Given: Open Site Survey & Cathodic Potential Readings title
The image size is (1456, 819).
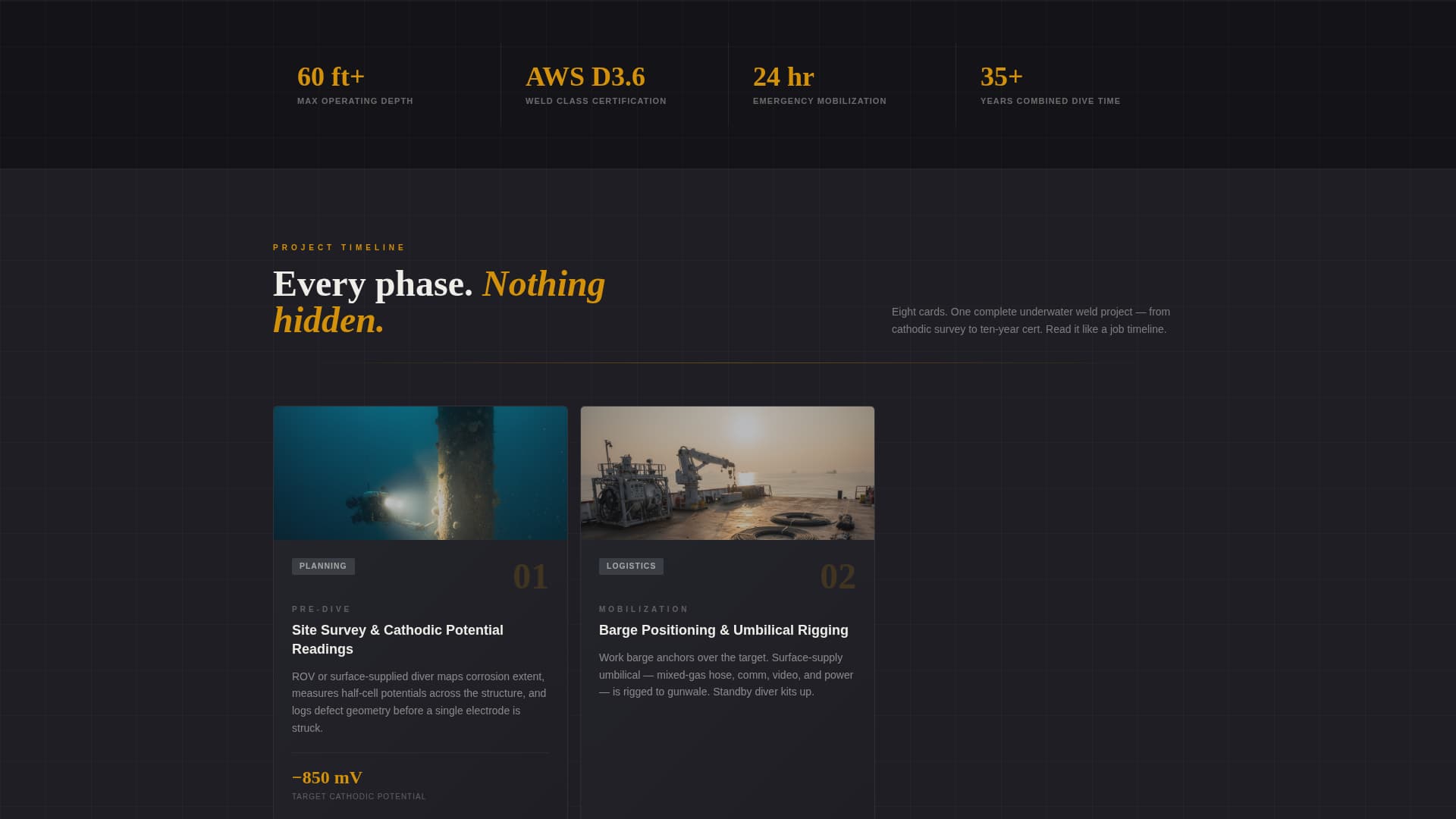Looking at the screenshot, I should tap(397, 639).
